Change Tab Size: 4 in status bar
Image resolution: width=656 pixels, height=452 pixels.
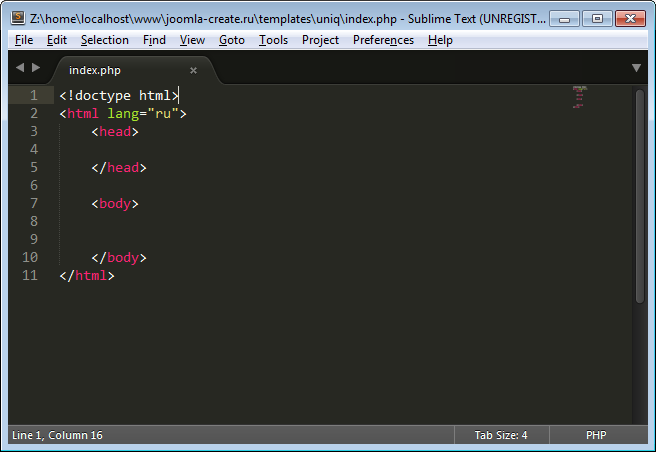[500, 435]
